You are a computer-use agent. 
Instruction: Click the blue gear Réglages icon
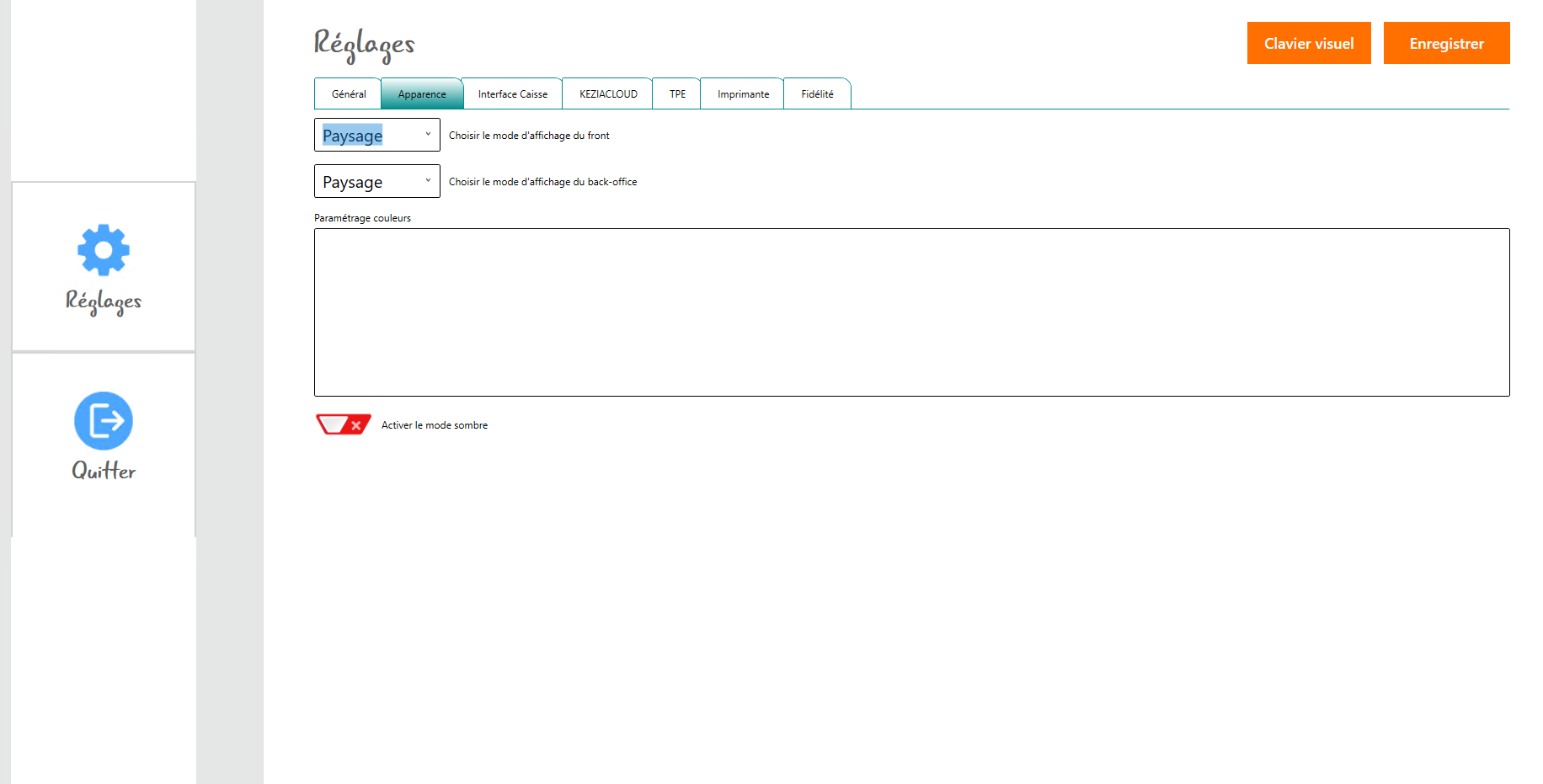coord(104,249)
